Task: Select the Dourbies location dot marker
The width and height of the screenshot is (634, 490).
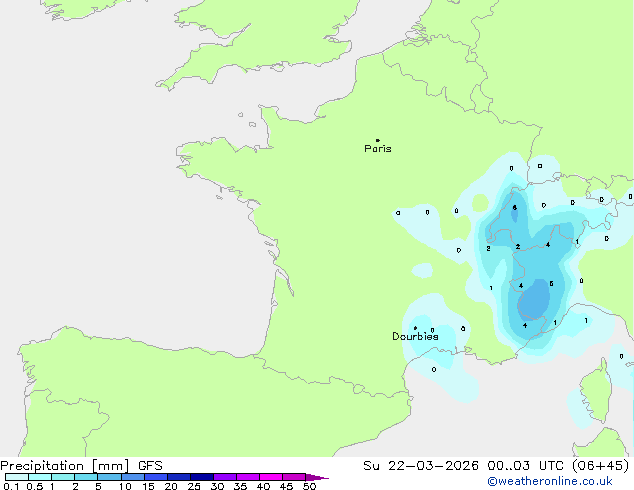Action: point(416,328)
